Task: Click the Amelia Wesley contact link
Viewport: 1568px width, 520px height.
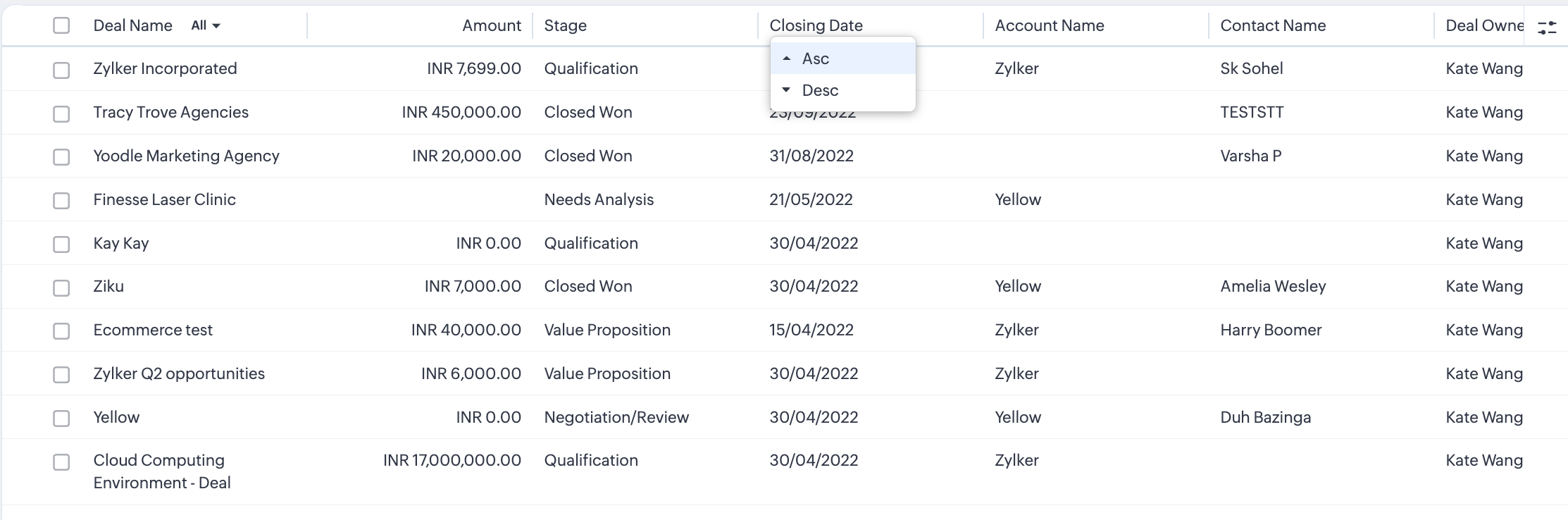Action: pos(1273,286)
